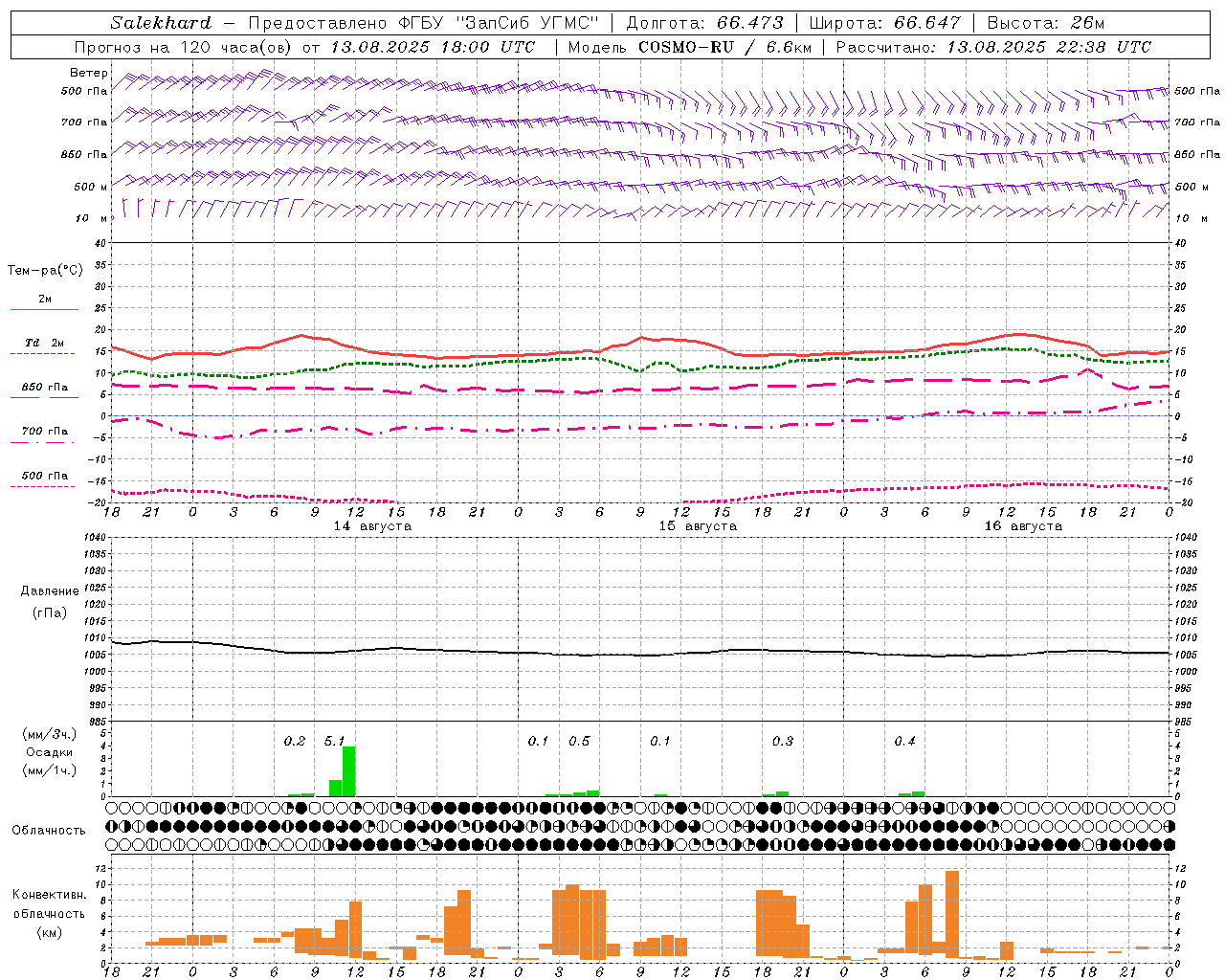Click the (мм/3ч.) precipitation unit label
The image size is (1225, 980).
(50, 734)
